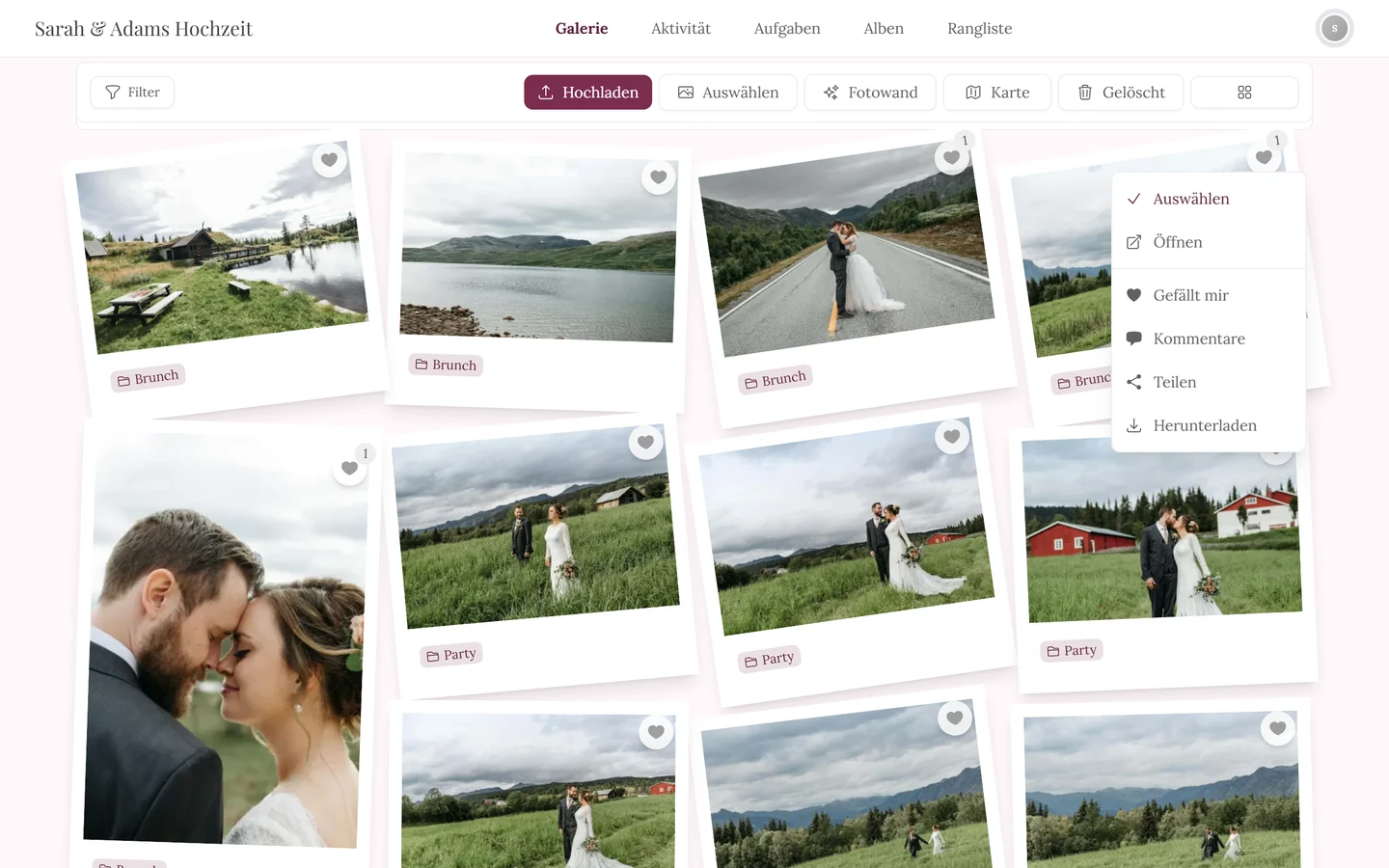Click the Sarah & Adams Hochzeit title
This screenshot has width=1389, height=868.
click(x=144, y=29)
